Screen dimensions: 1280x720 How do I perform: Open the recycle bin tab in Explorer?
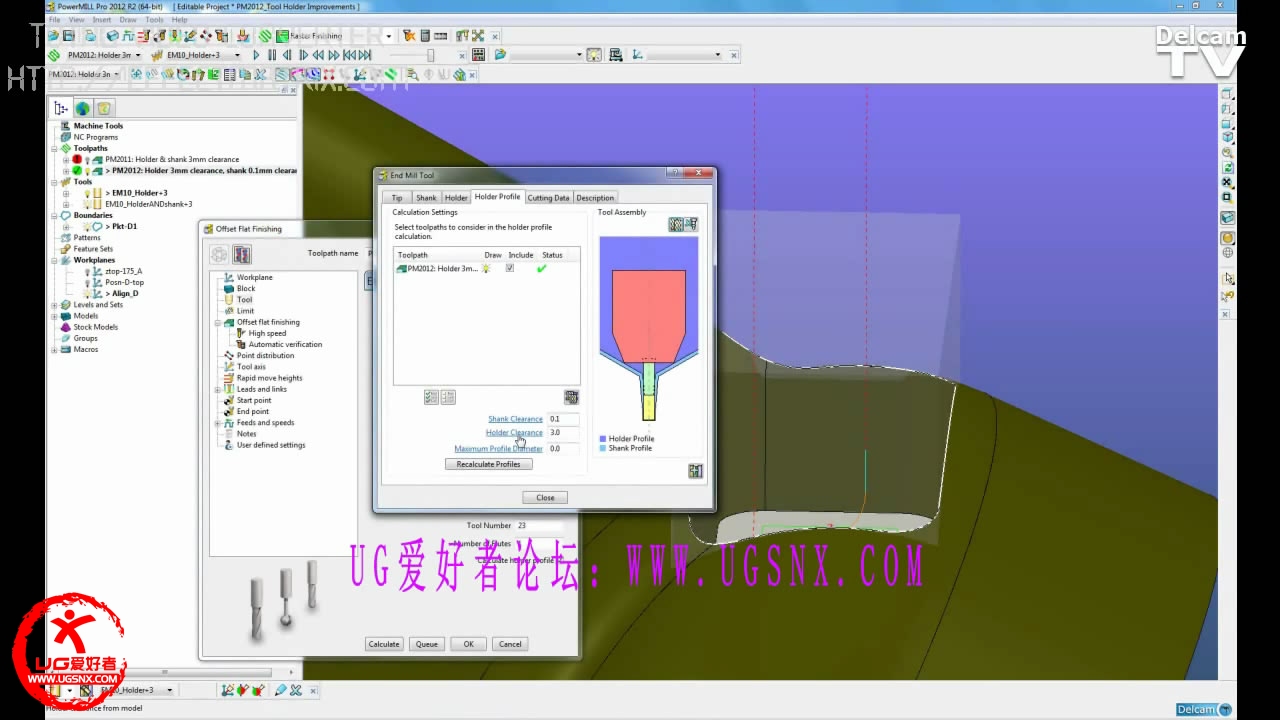click(103, 108)
